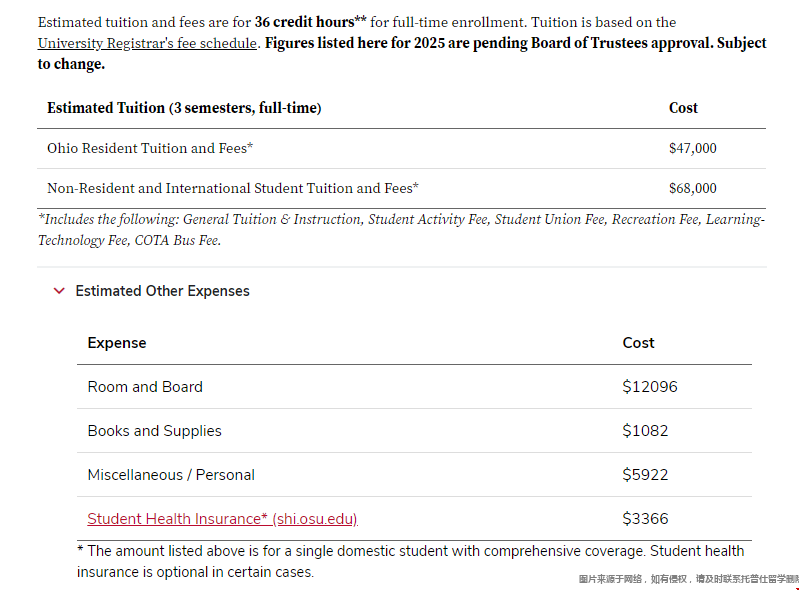Image resolution: width=799 pixels, height=590 pixels.
Task: Open Student Health Insurance shi.osu.edu link
Action: (x=222, y=519)
